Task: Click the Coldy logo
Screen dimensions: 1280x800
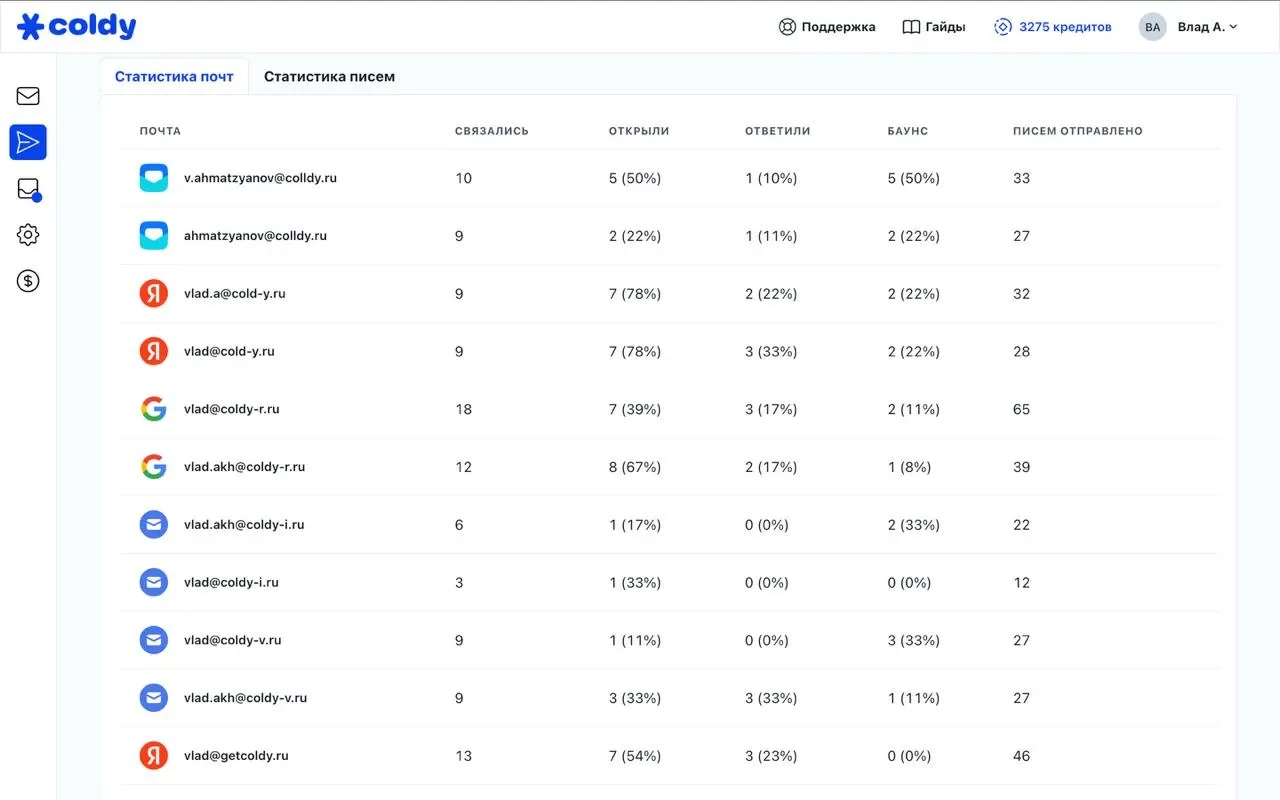Action: pyautogui.click(x=77, y=27)
